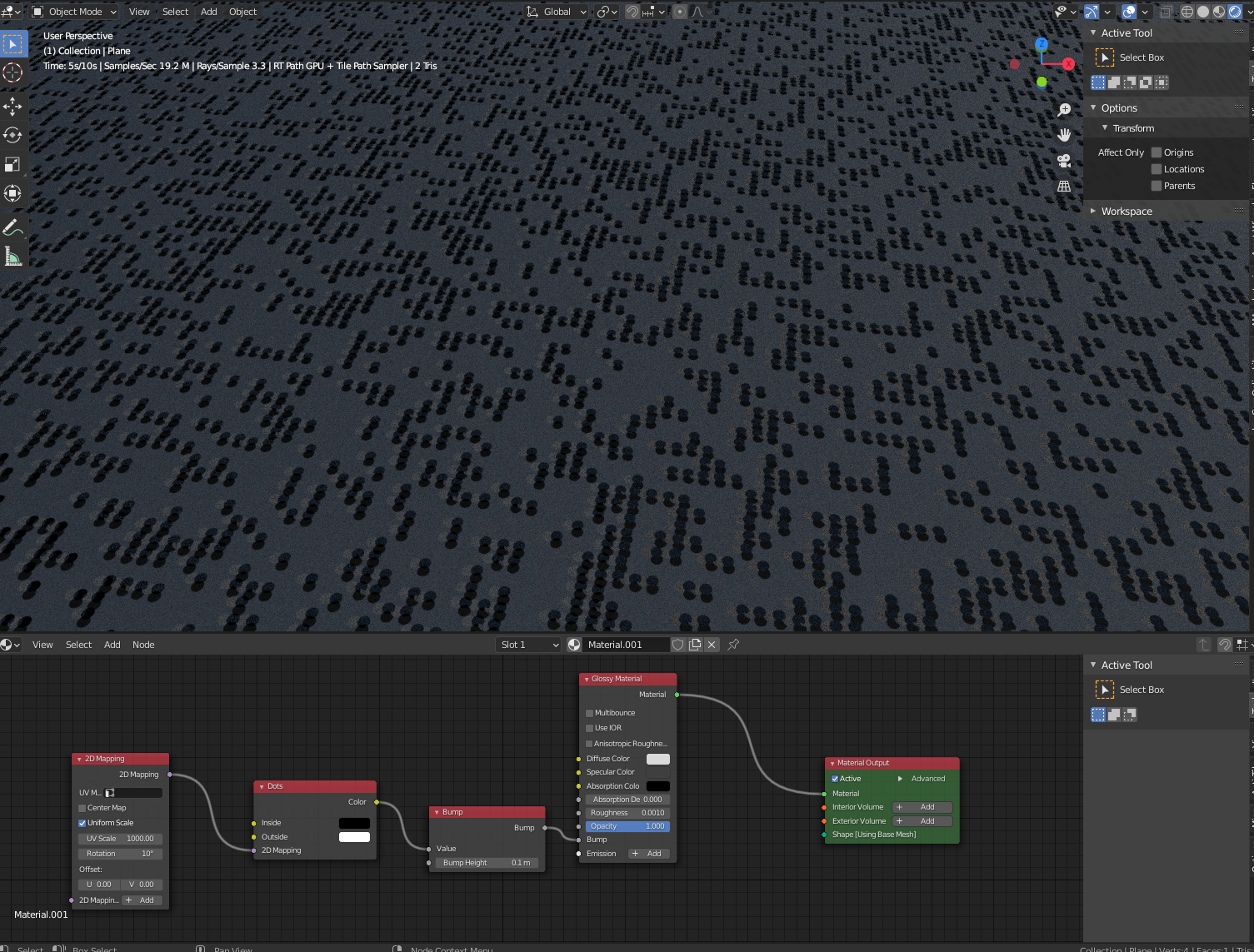Viewport: 1254px width, 952px height.
Task: Enable the Multibounce checkbox
Action: point(590,713)
